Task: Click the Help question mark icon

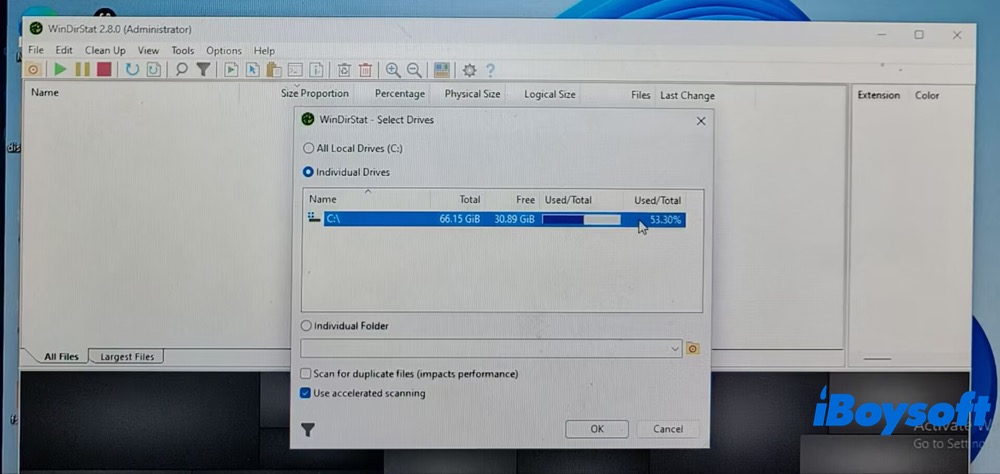Action: coord(490,70)
